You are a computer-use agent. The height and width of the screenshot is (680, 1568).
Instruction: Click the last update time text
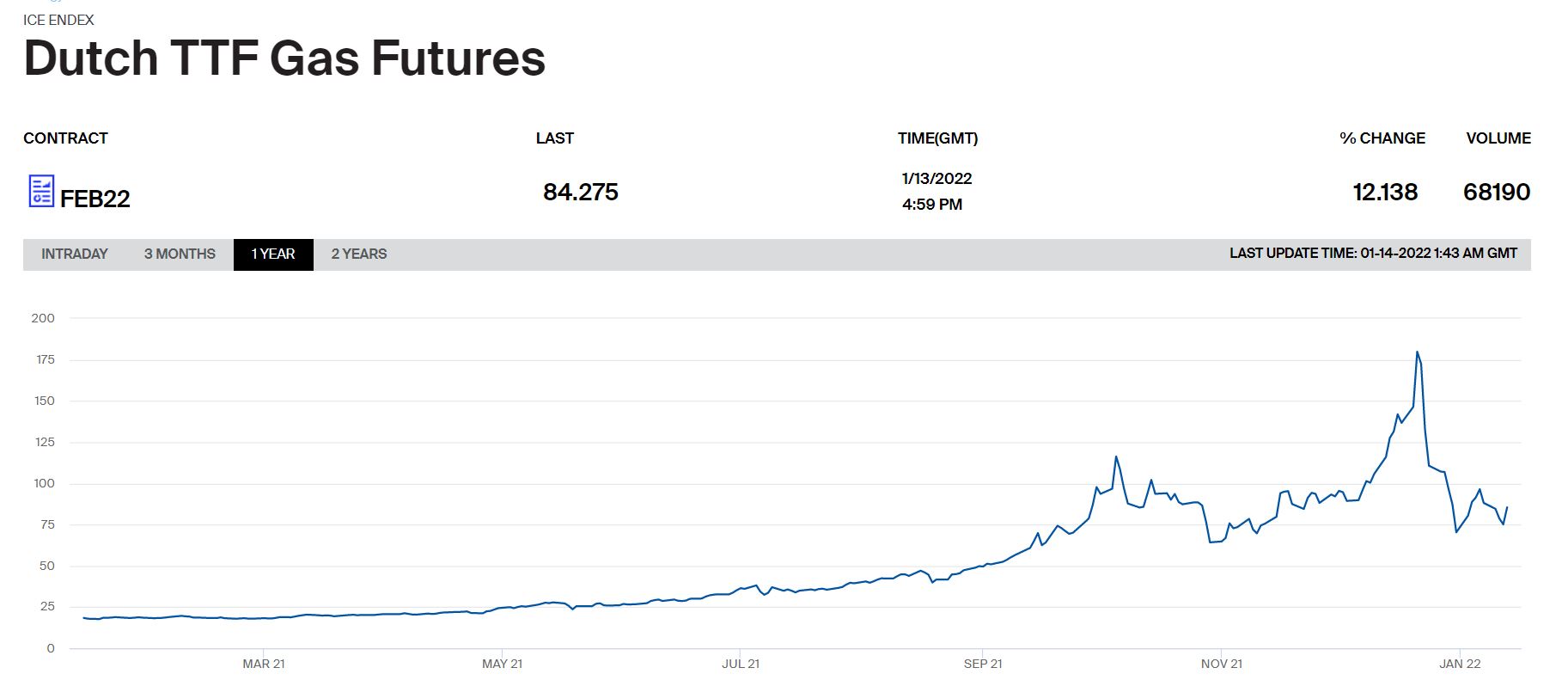1373,254
